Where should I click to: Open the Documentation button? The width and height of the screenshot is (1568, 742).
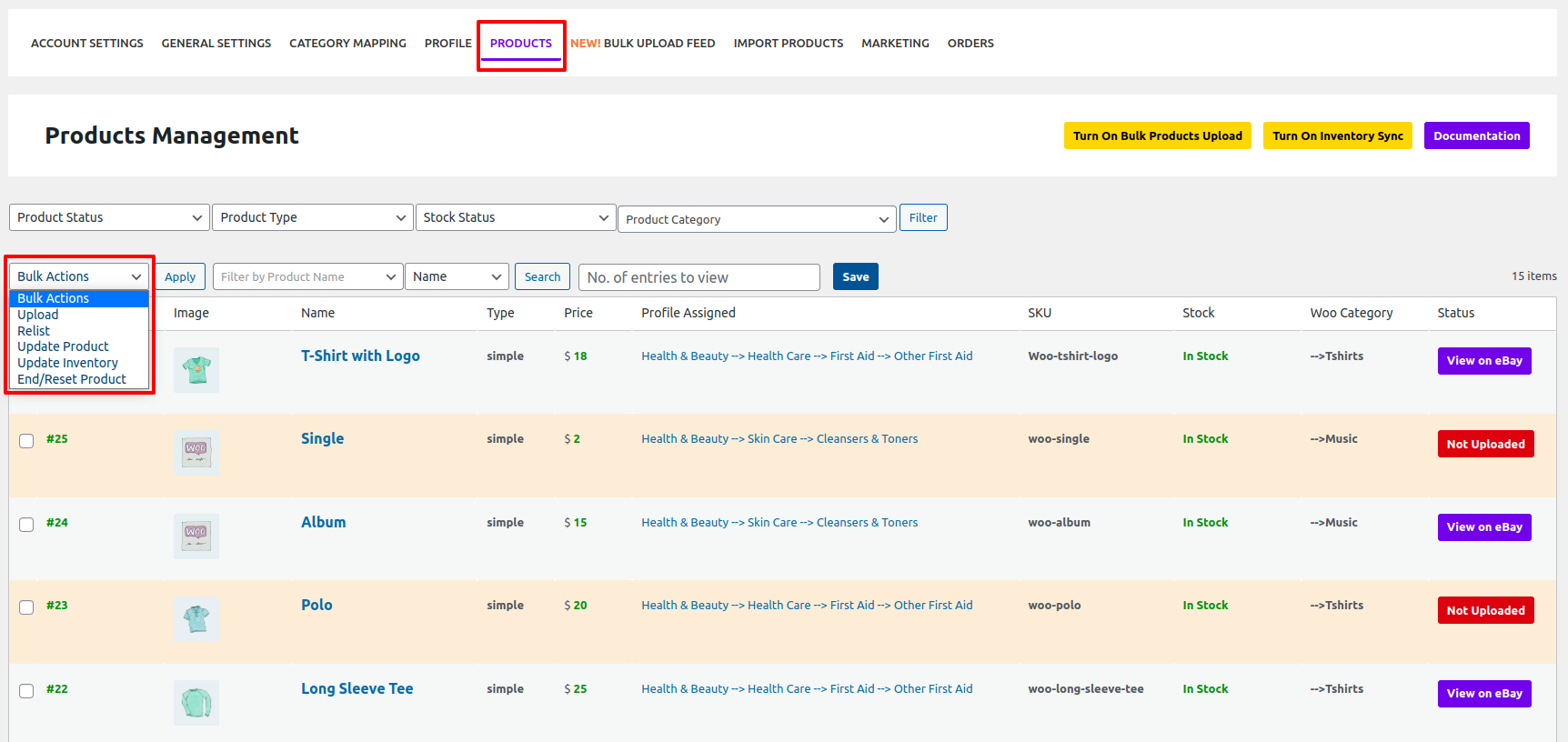pyautogui.click(x=1477, y=135)
